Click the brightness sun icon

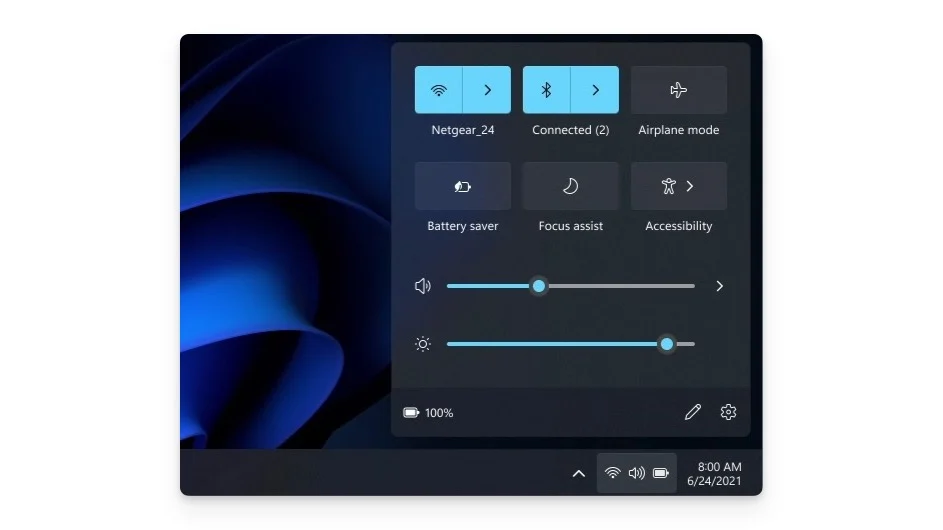point(423,344)
